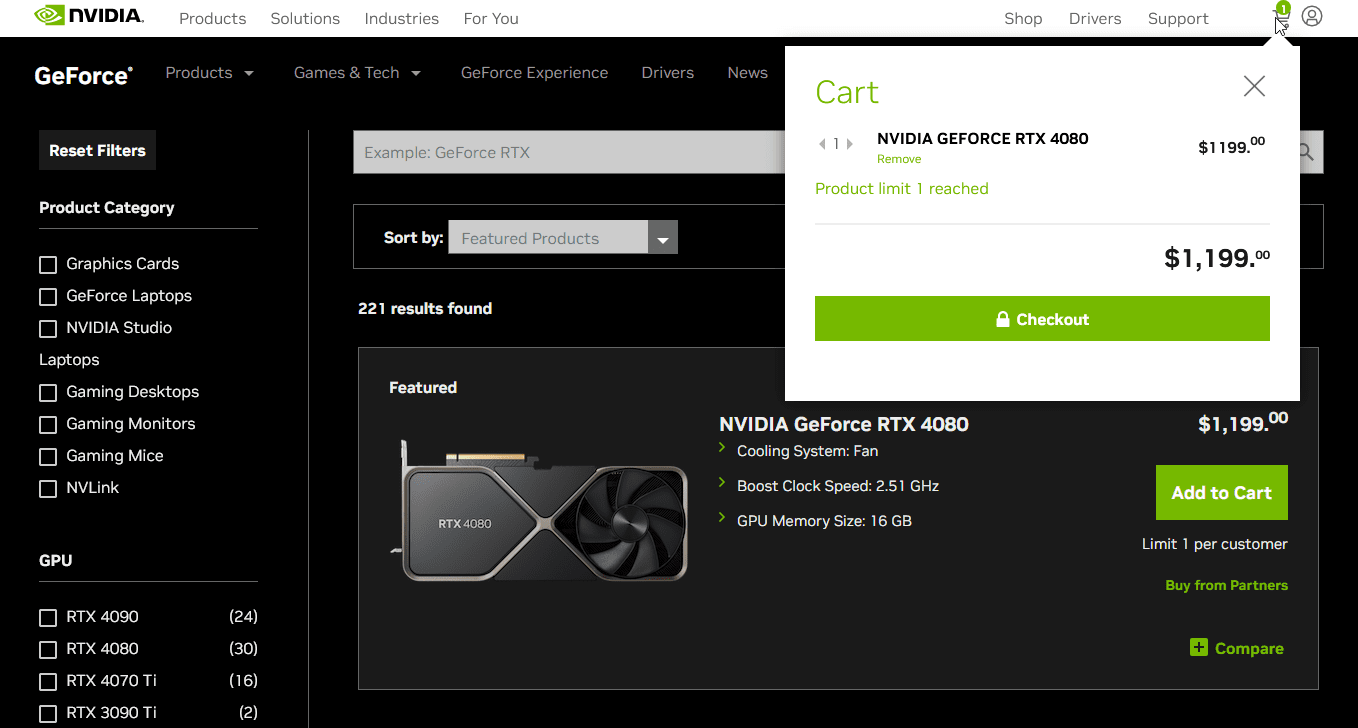Viewport: 1358px width, 728px height.
Task: Open GeForce Experience in sub navigation
Action: pyautogui.click(x=534, y=73)
